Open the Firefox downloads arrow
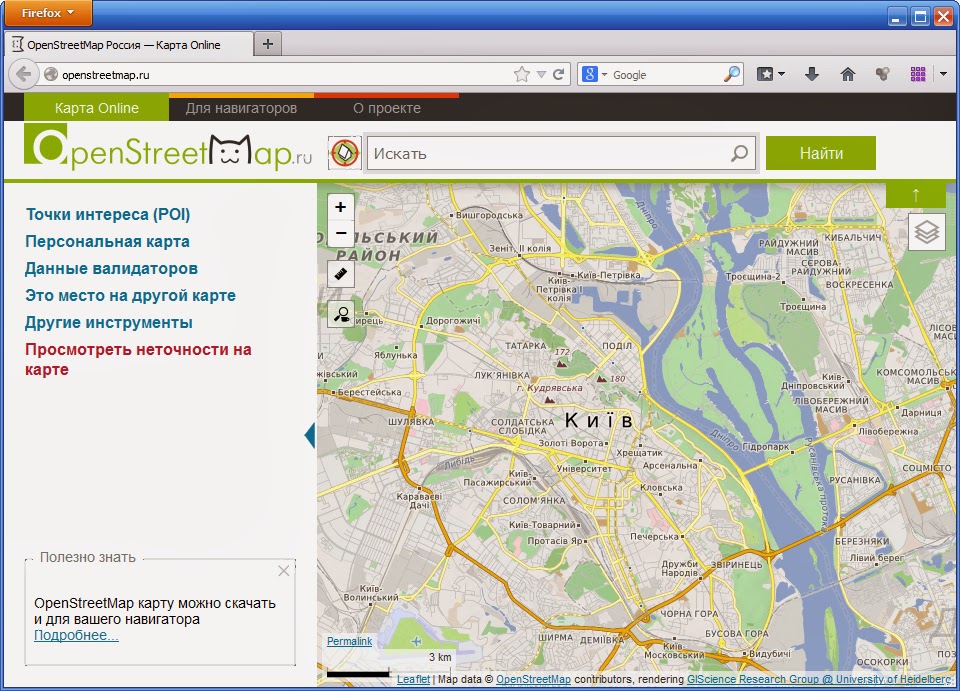Screen dimensions: 960x691 pyautogui.click(x=812, y=74)
